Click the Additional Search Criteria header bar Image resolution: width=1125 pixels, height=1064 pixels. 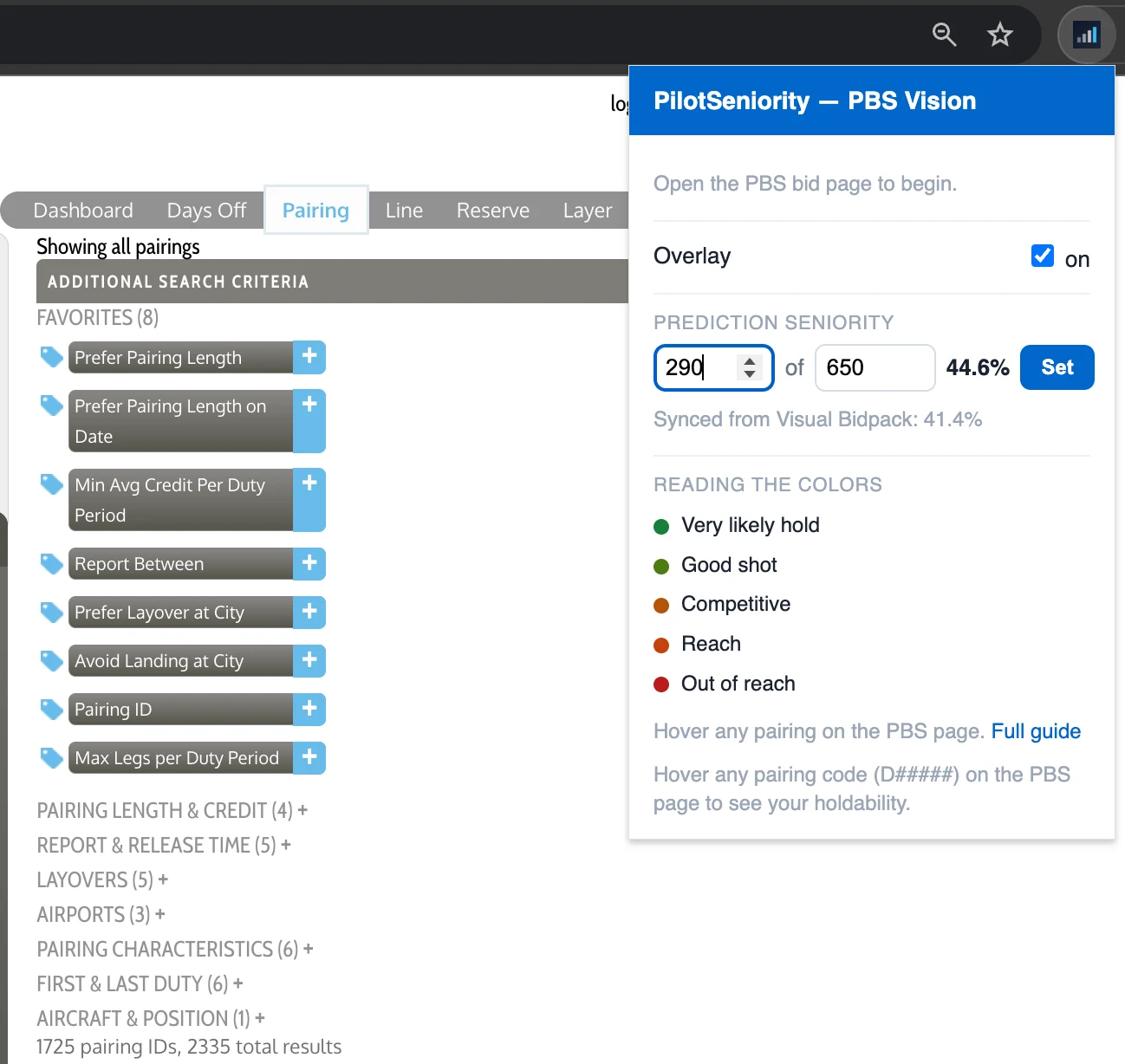pos(332,282)
